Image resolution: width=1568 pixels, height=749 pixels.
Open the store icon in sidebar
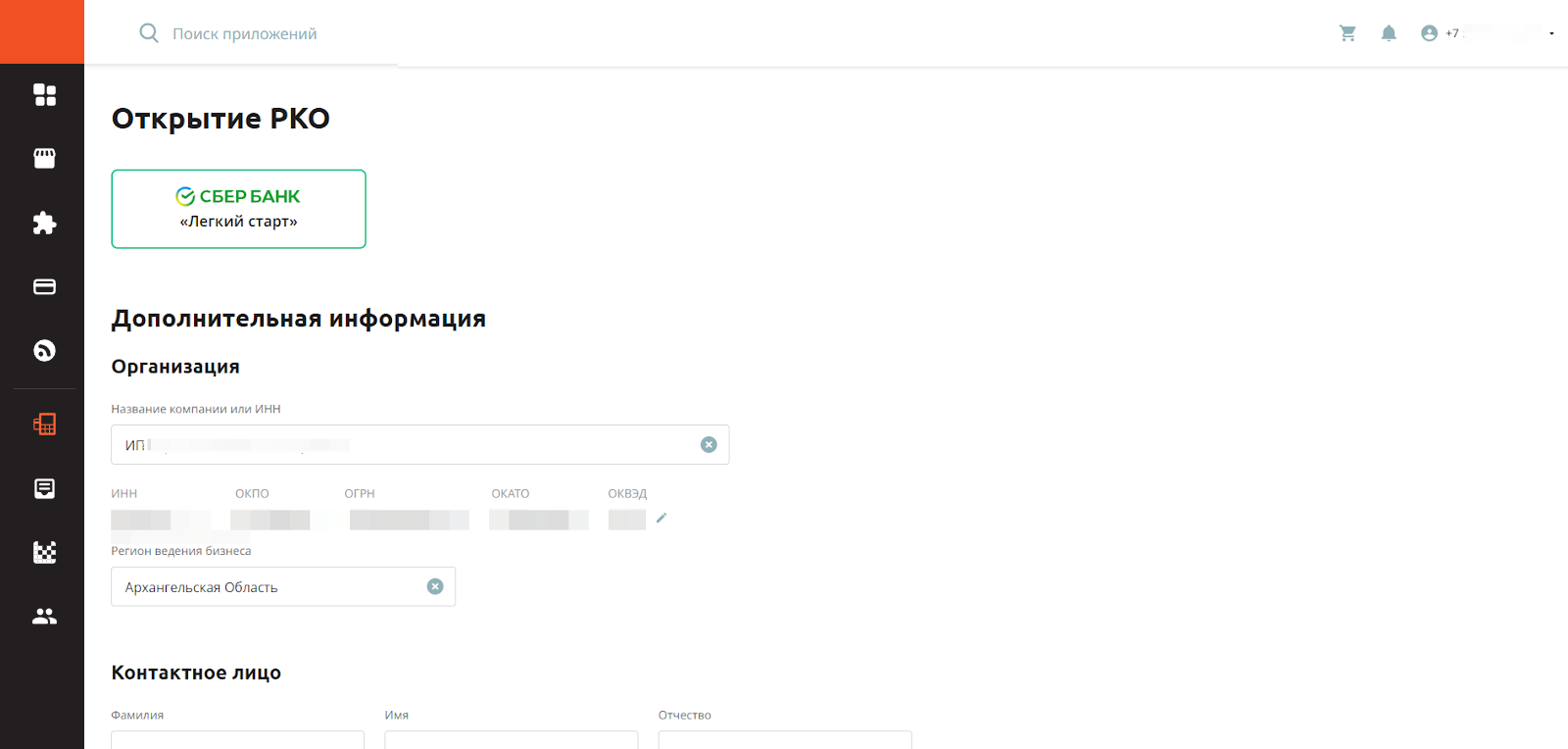tap(44, 158)
